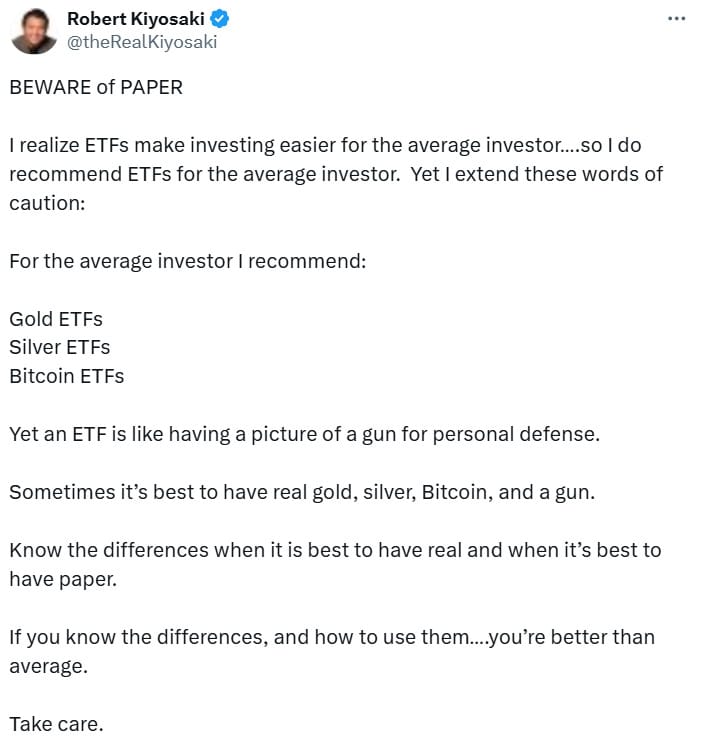Open the @theRealKiyosaki handle link

pos(141,41)
